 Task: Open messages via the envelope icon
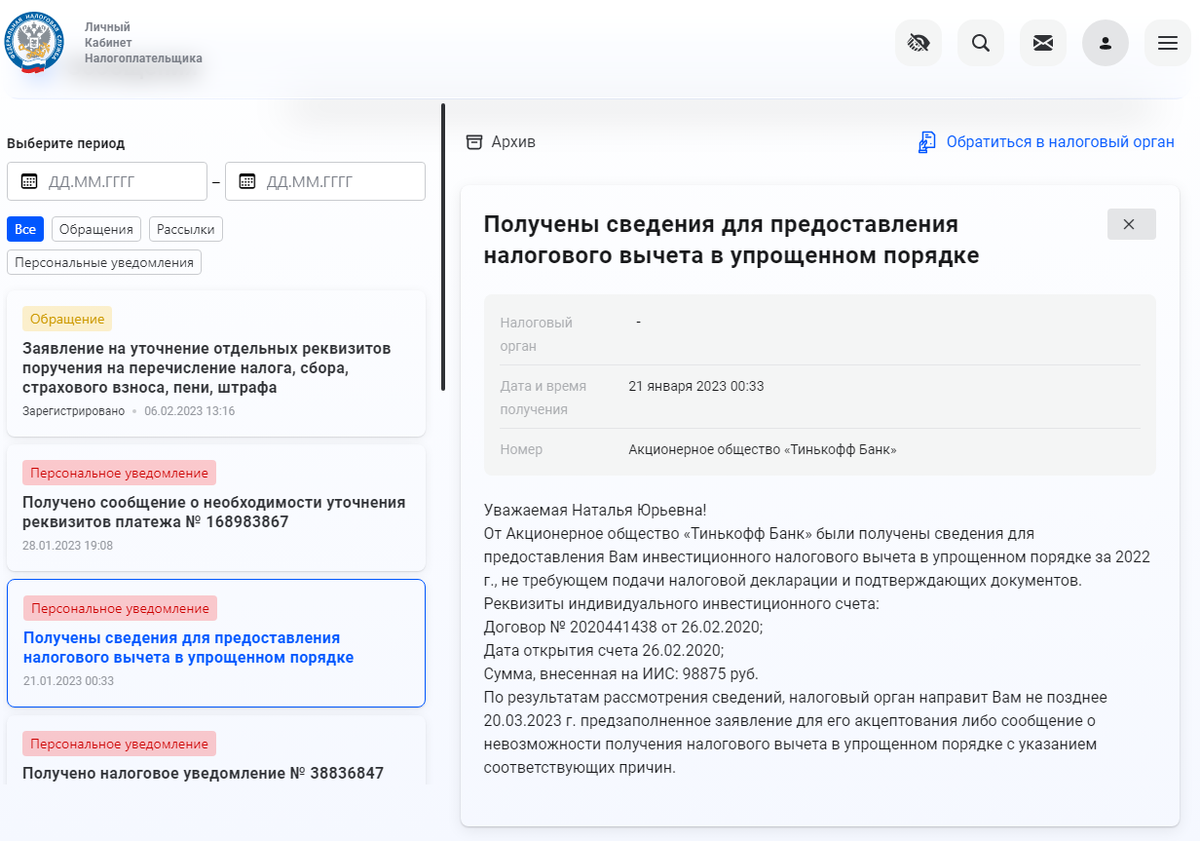click(x=1043, y=42)
